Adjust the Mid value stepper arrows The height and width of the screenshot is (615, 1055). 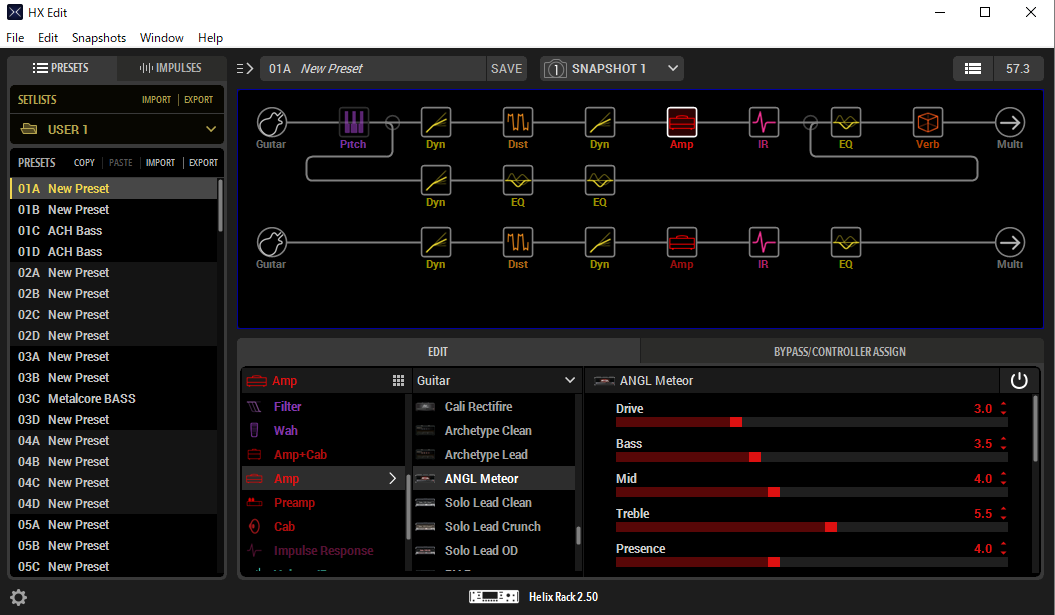pos(1003,478)
